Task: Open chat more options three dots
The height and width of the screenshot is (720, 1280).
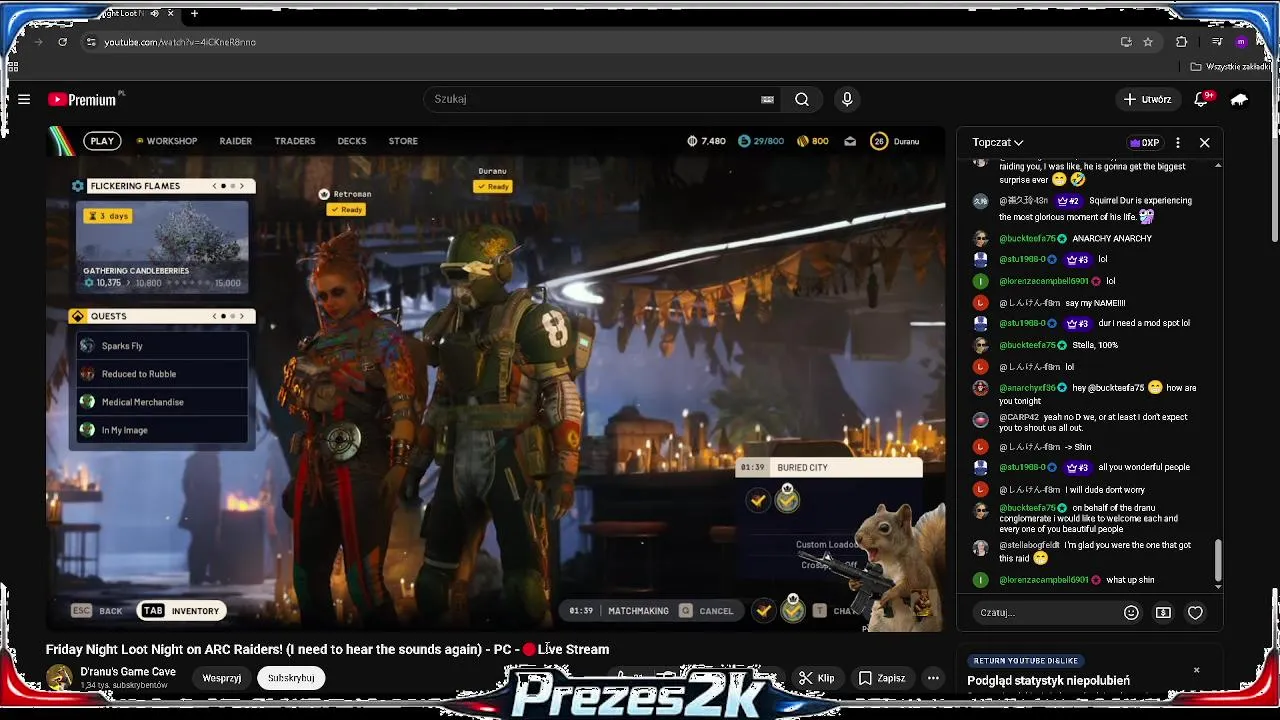Action: click(x=1178, y=143)
